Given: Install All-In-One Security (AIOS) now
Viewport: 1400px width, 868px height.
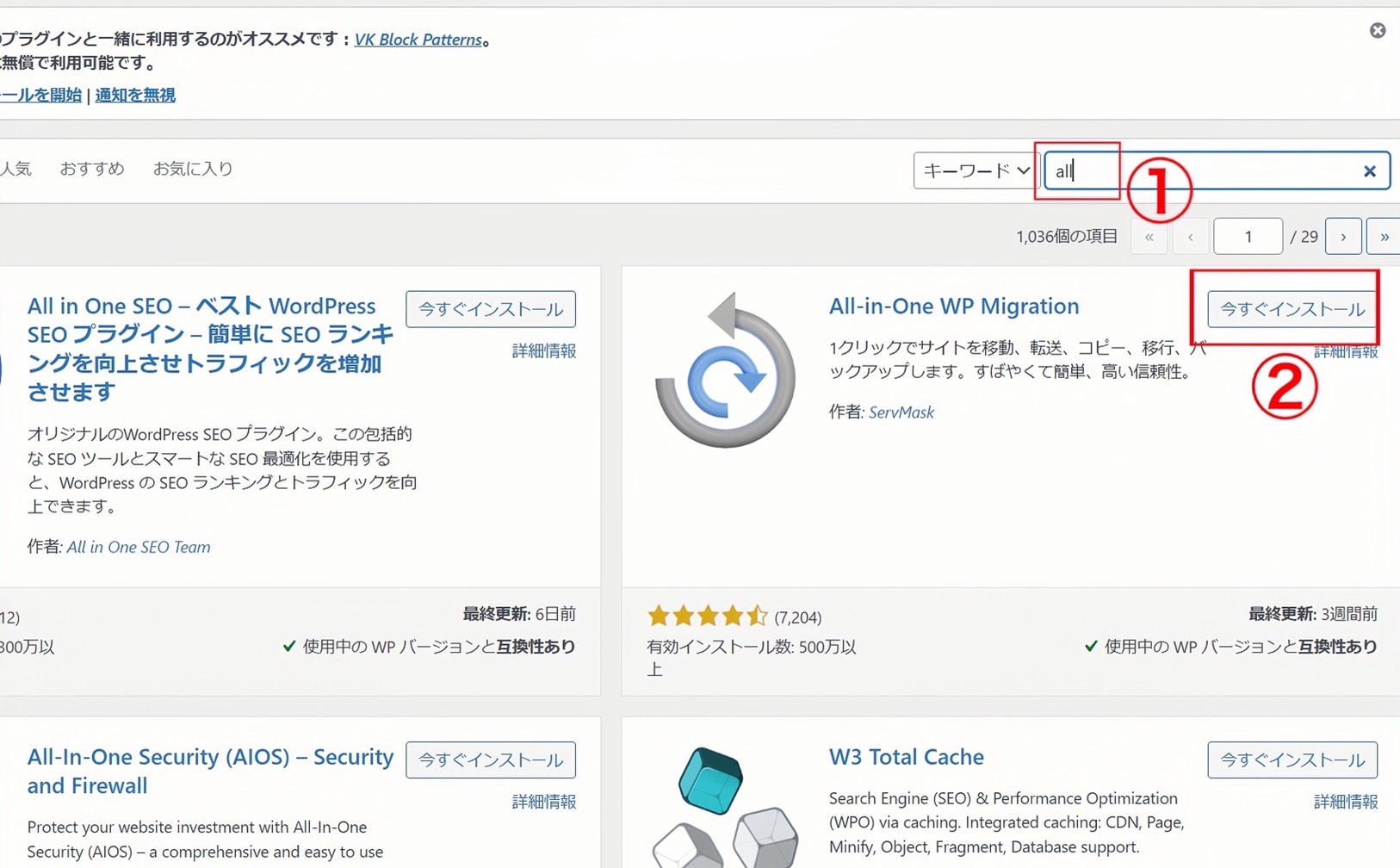Looking at the screenshot, I should [x=491, y=760].
